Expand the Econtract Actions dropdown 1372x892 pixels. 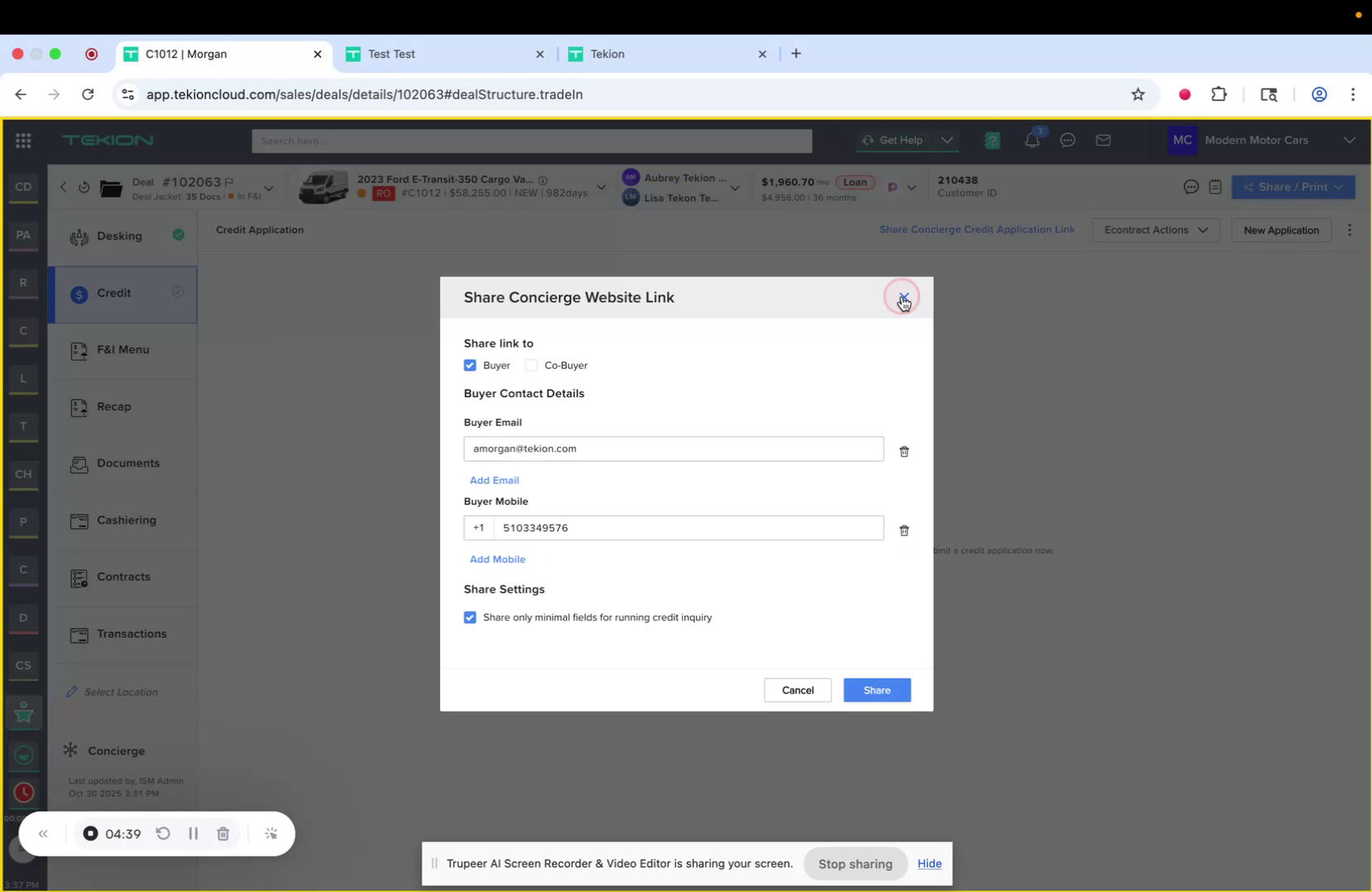(1155, 230)
